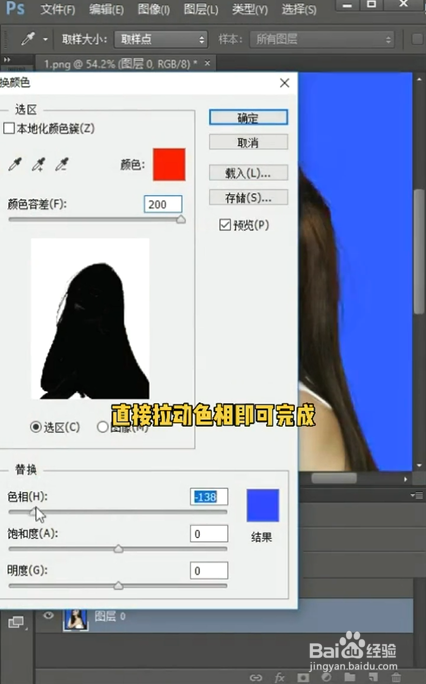Click the add layer mask icon
The image size is (426, 684).
(x=303, y=677)
